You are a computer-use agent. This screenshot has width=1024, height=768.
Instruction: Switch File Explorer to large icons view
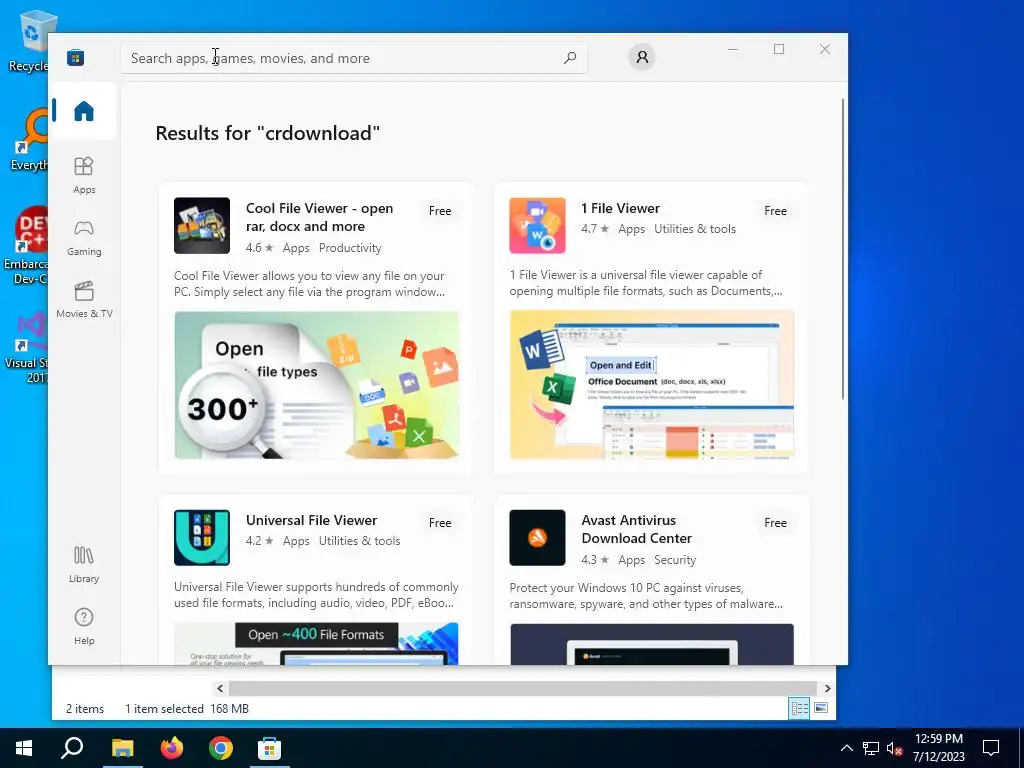point(822,708)
